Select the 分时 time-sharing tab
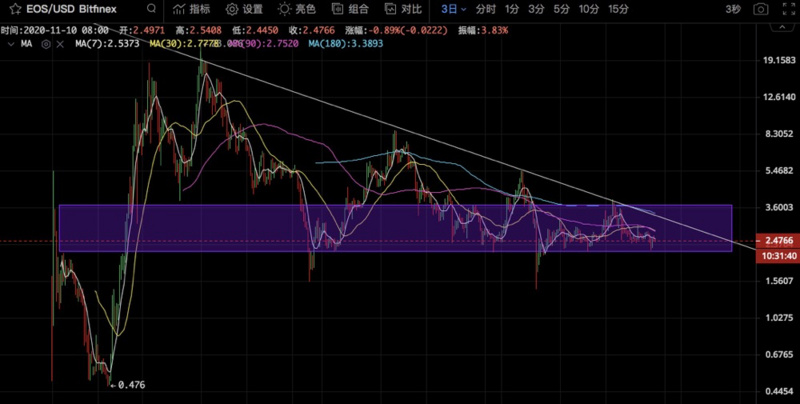Screen dimensions: 800x404 tap(485, 10)
